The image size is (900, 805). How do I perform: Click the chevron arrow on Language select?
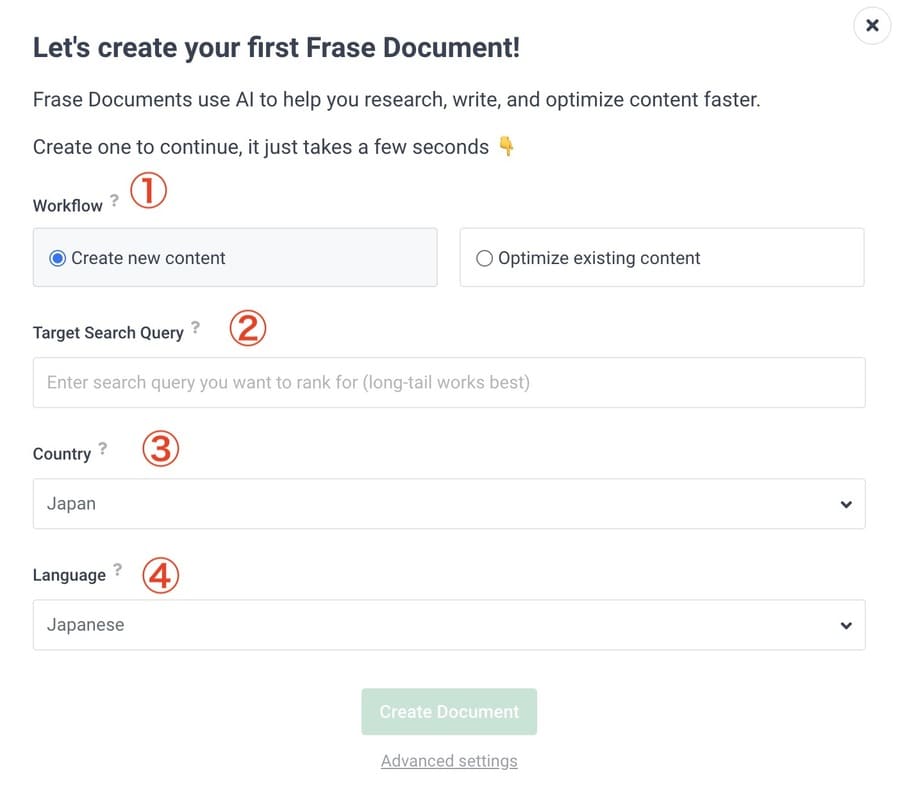click(845, 625)
